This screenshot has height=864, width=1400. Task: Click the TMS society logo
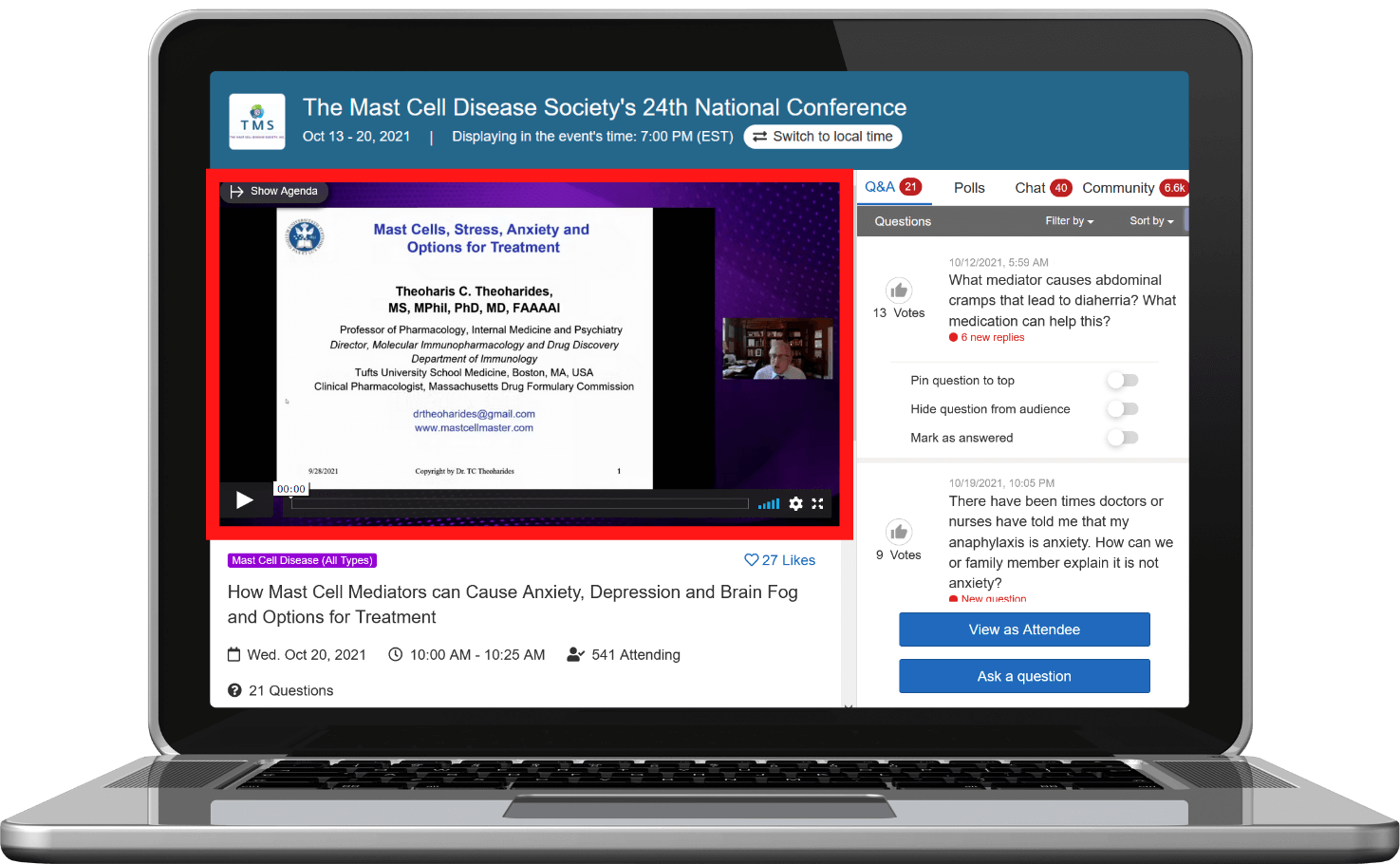[257, 122]
